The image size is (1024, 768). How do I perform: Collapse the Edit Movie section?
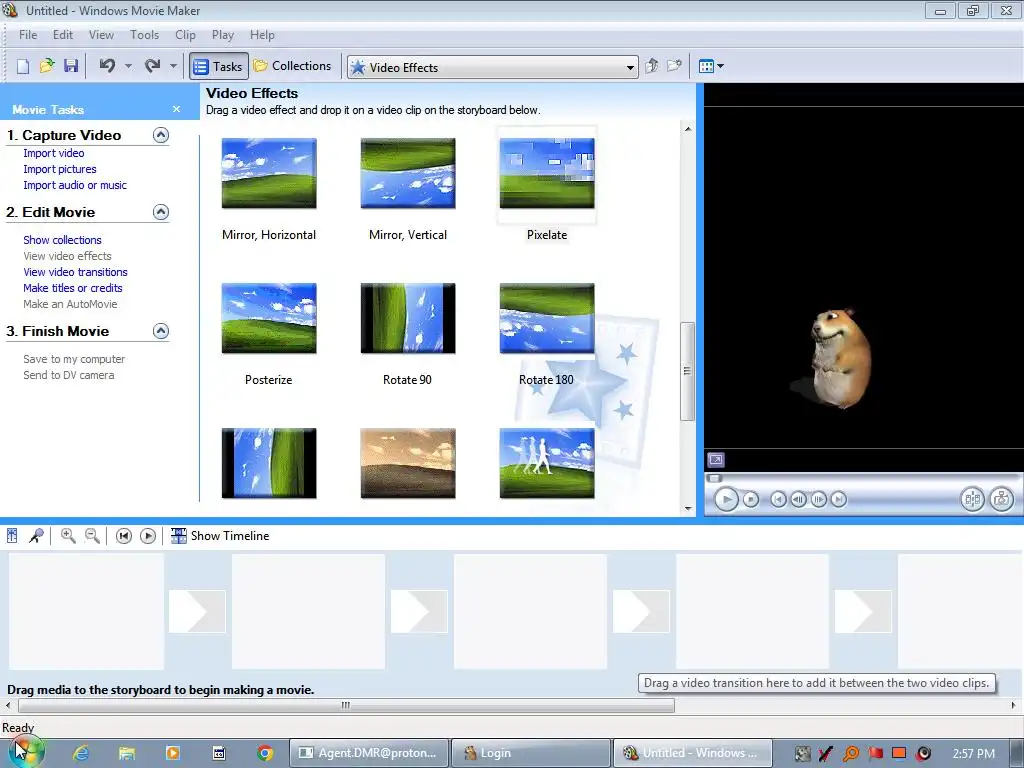161,212
